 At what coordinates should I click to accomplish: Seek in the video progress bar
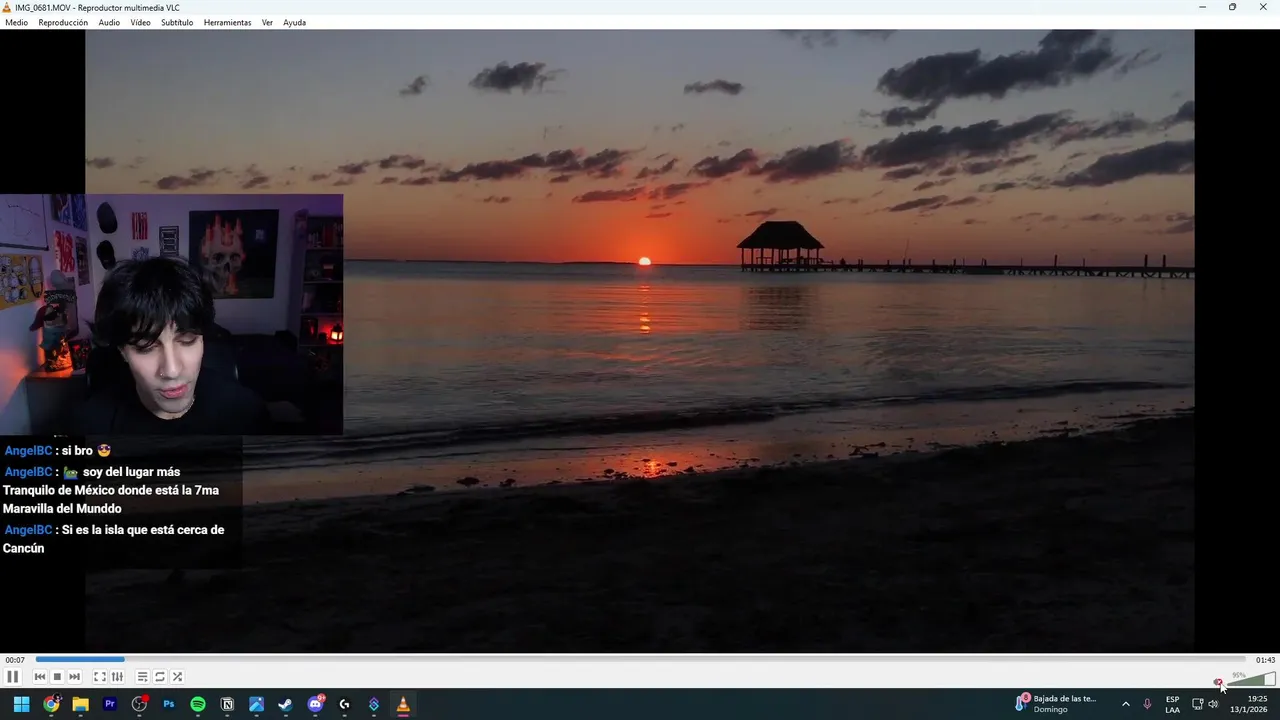640,659
